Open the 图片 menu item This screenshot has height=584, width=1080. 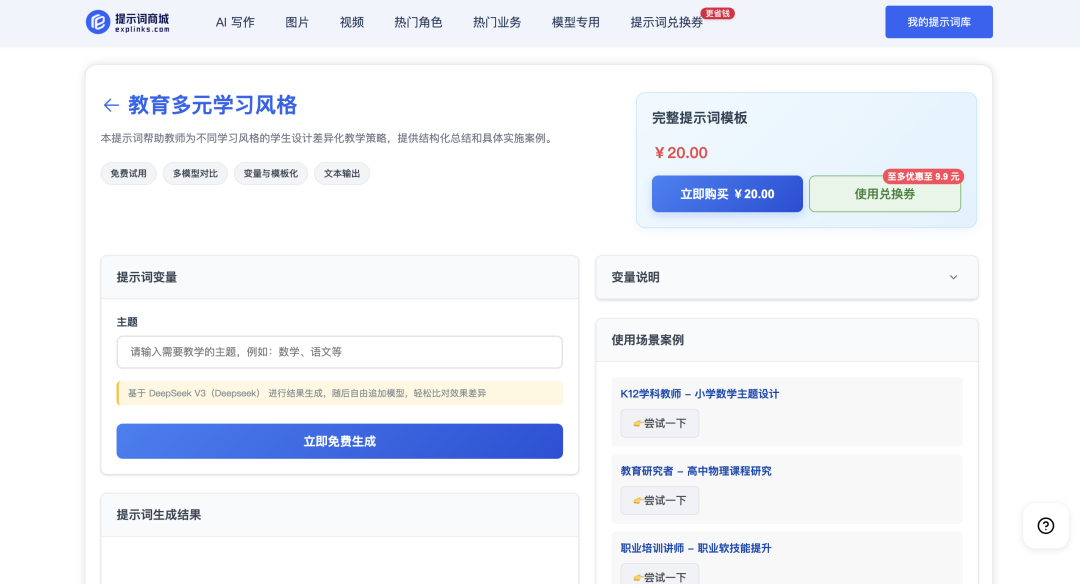297,22
